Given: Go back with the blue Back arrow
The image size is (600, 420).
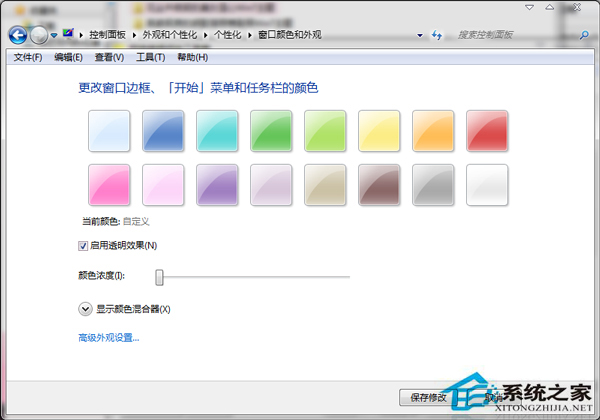Looking at the screenshot, I should [18, 36].
